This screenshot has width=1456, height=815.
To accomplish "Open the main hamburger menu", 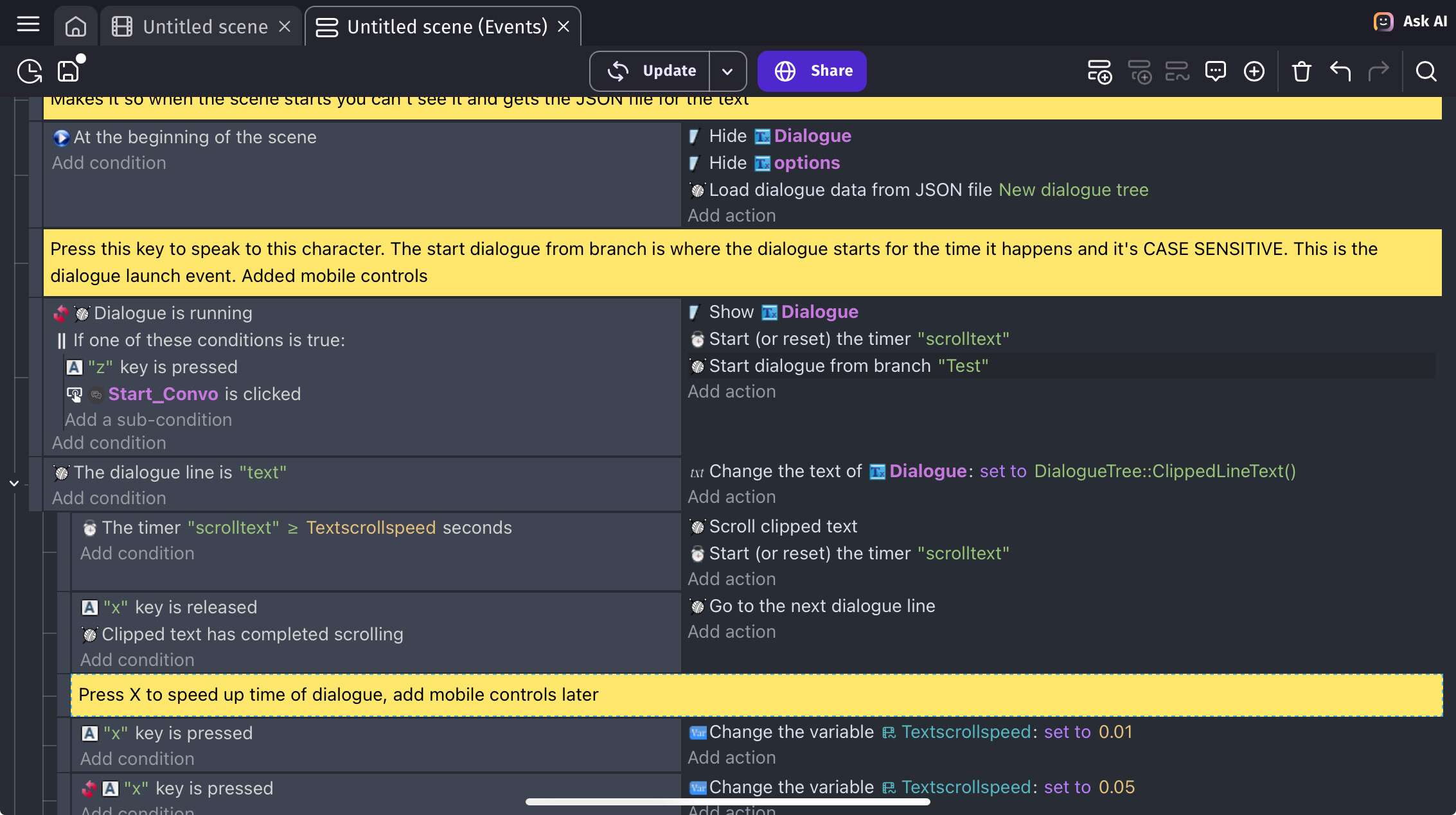I will tap(27, 23).
